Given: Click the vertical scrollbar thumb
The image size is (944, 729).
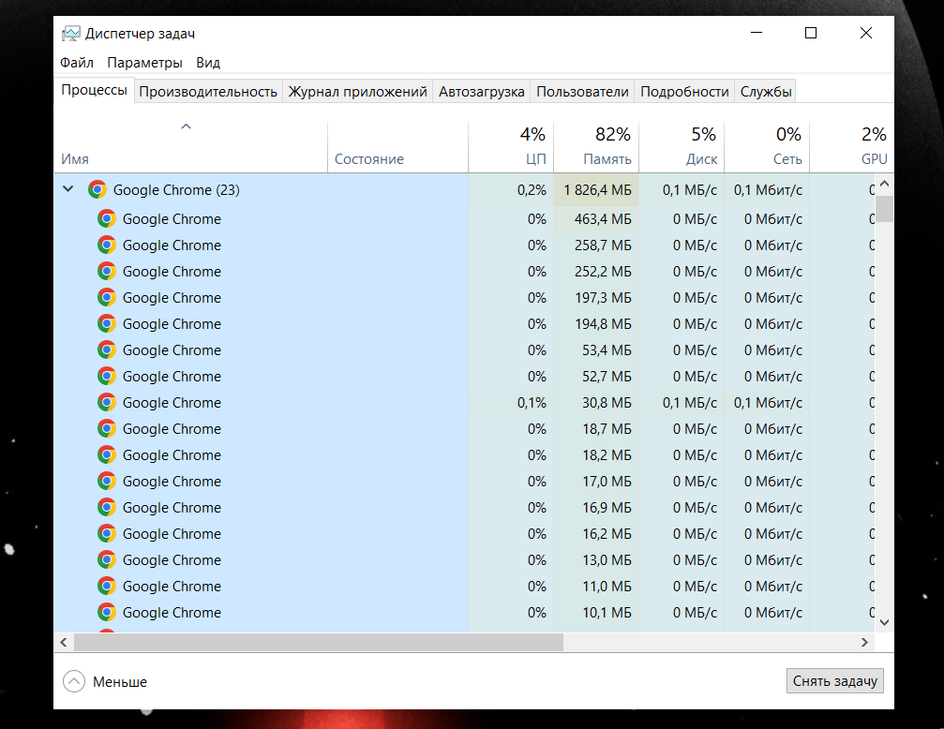Looking at the screenshot, I should 884,208.
